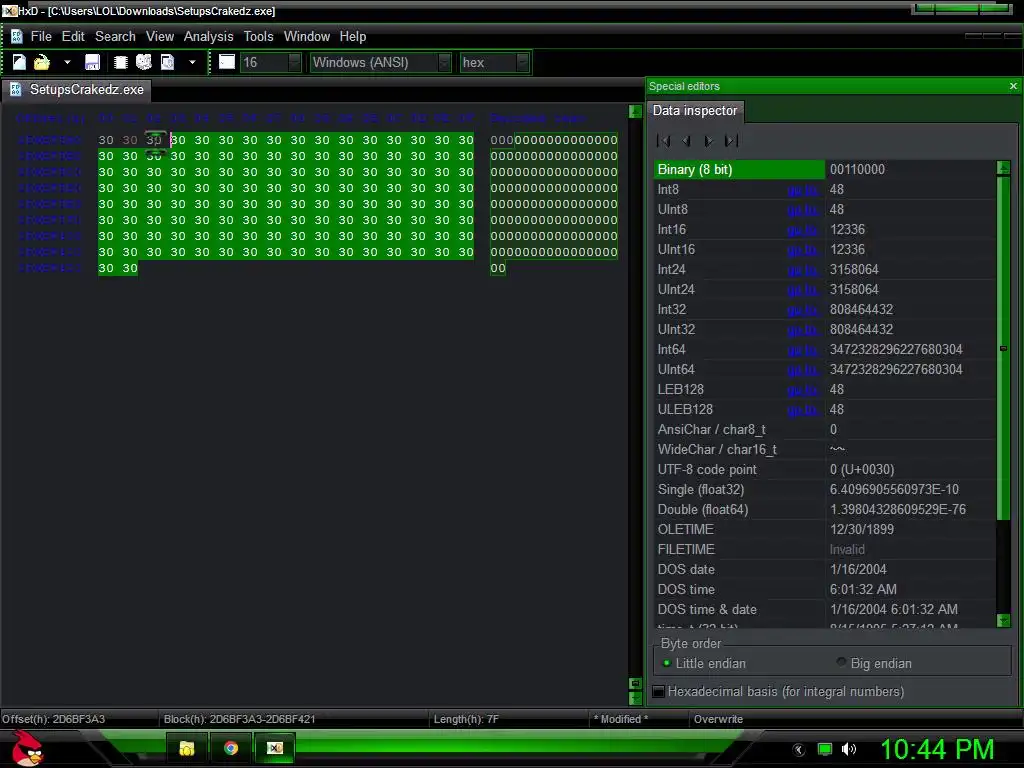Viewport: 1024px width, 768px height.
Task: Open the Help menu
Action: click(x=353, y=37)
